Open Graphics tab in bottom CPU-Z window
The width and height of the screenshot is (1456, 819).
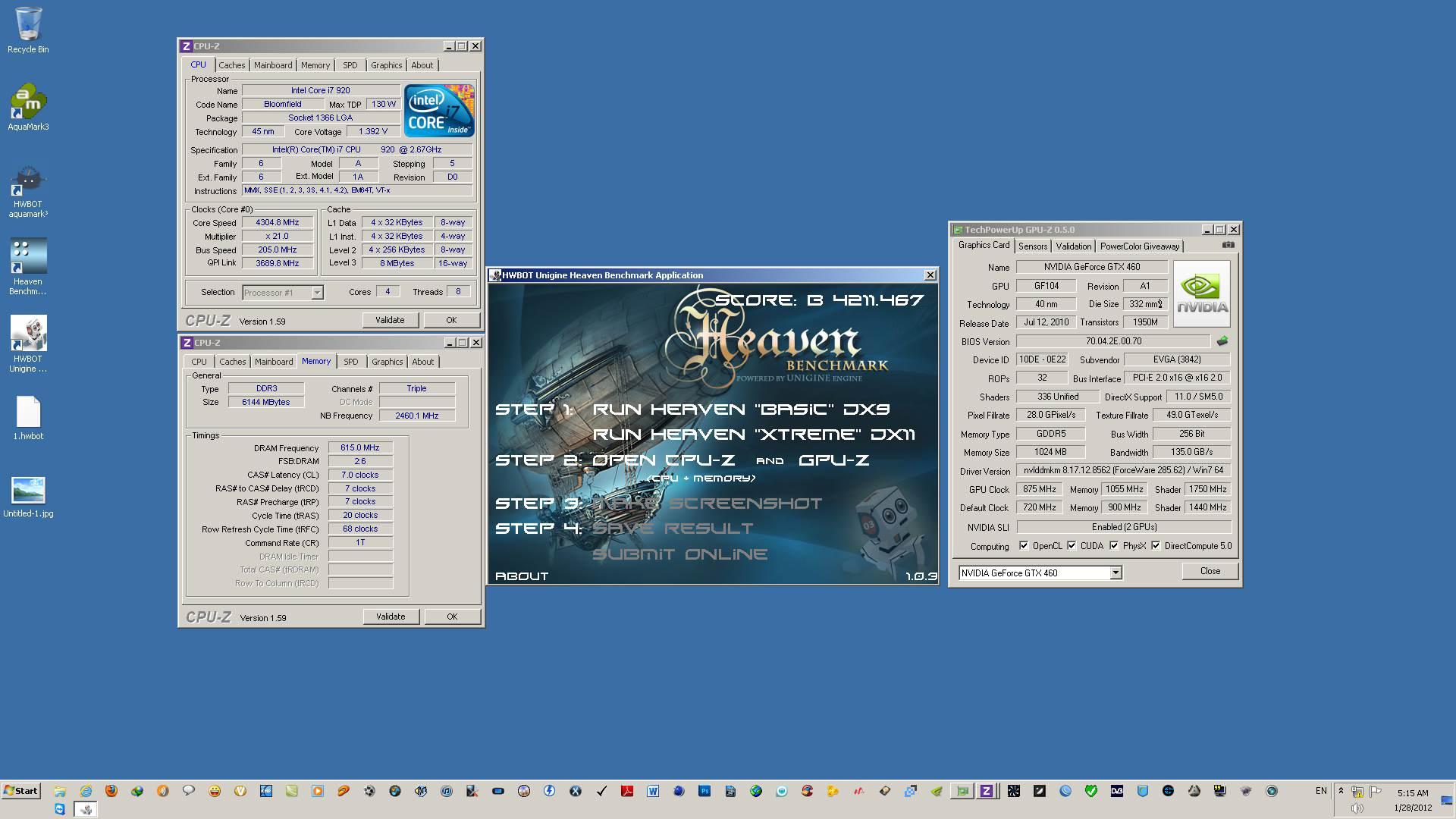(x=388, y=362)
